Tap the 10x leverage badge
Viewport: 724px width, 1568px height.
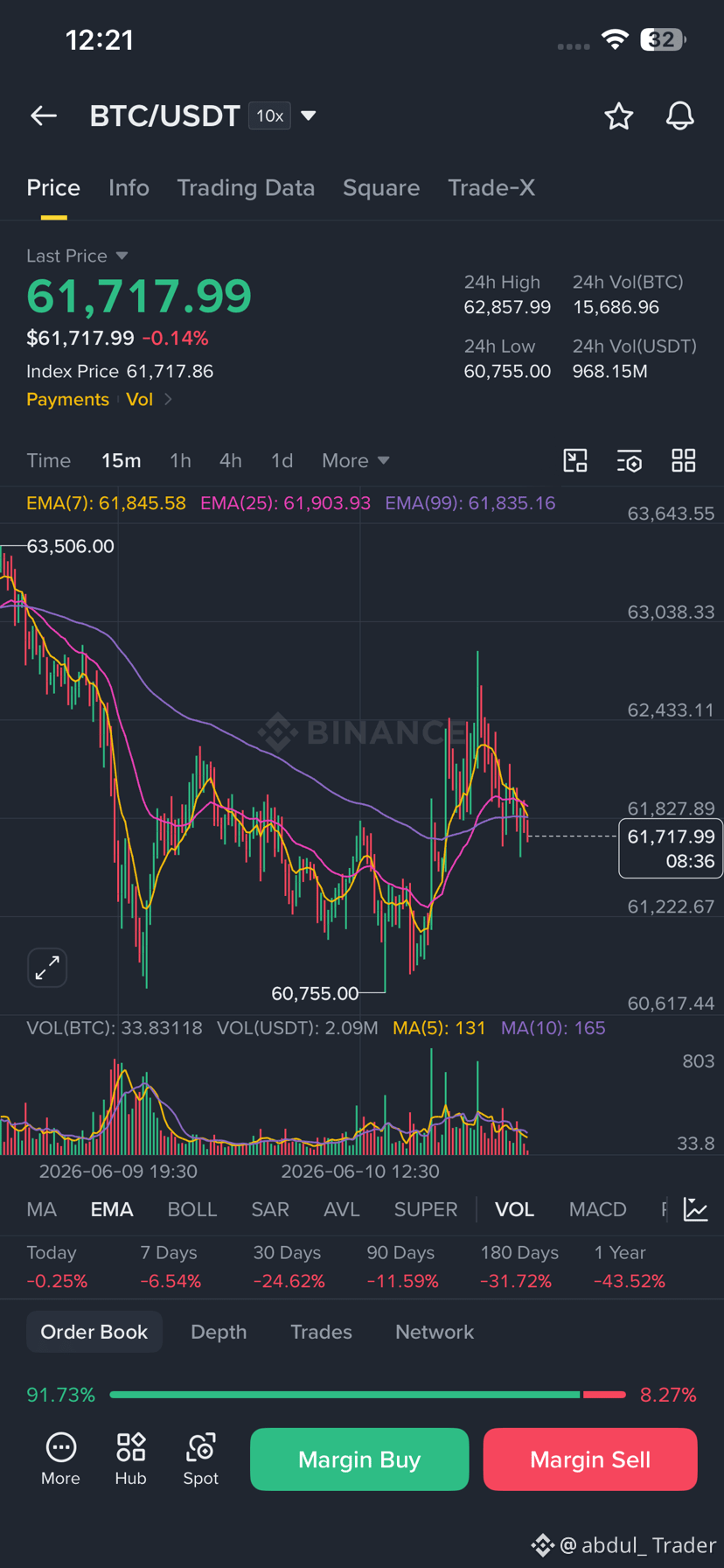click(x=270, y=115)
